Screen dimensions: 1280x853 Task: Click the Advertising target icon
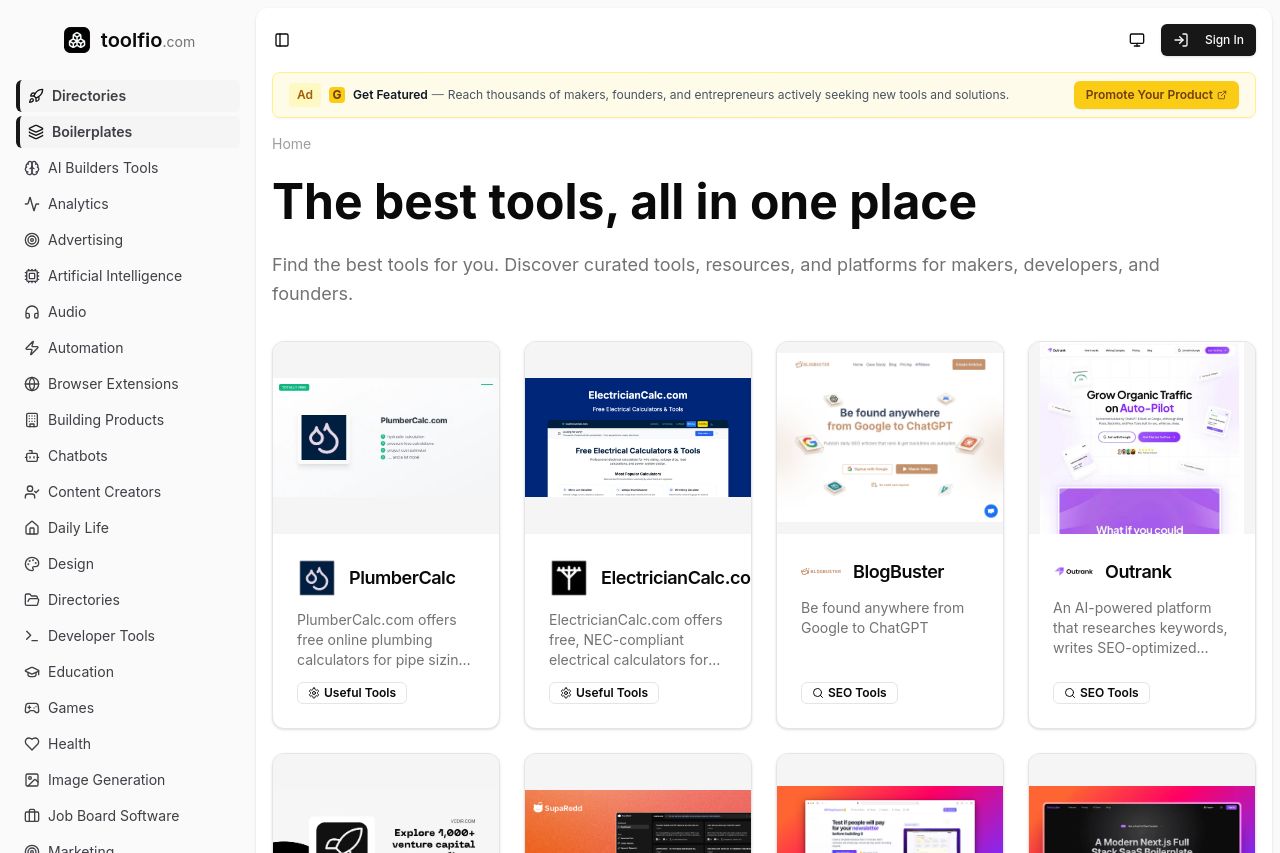point(32,240)
